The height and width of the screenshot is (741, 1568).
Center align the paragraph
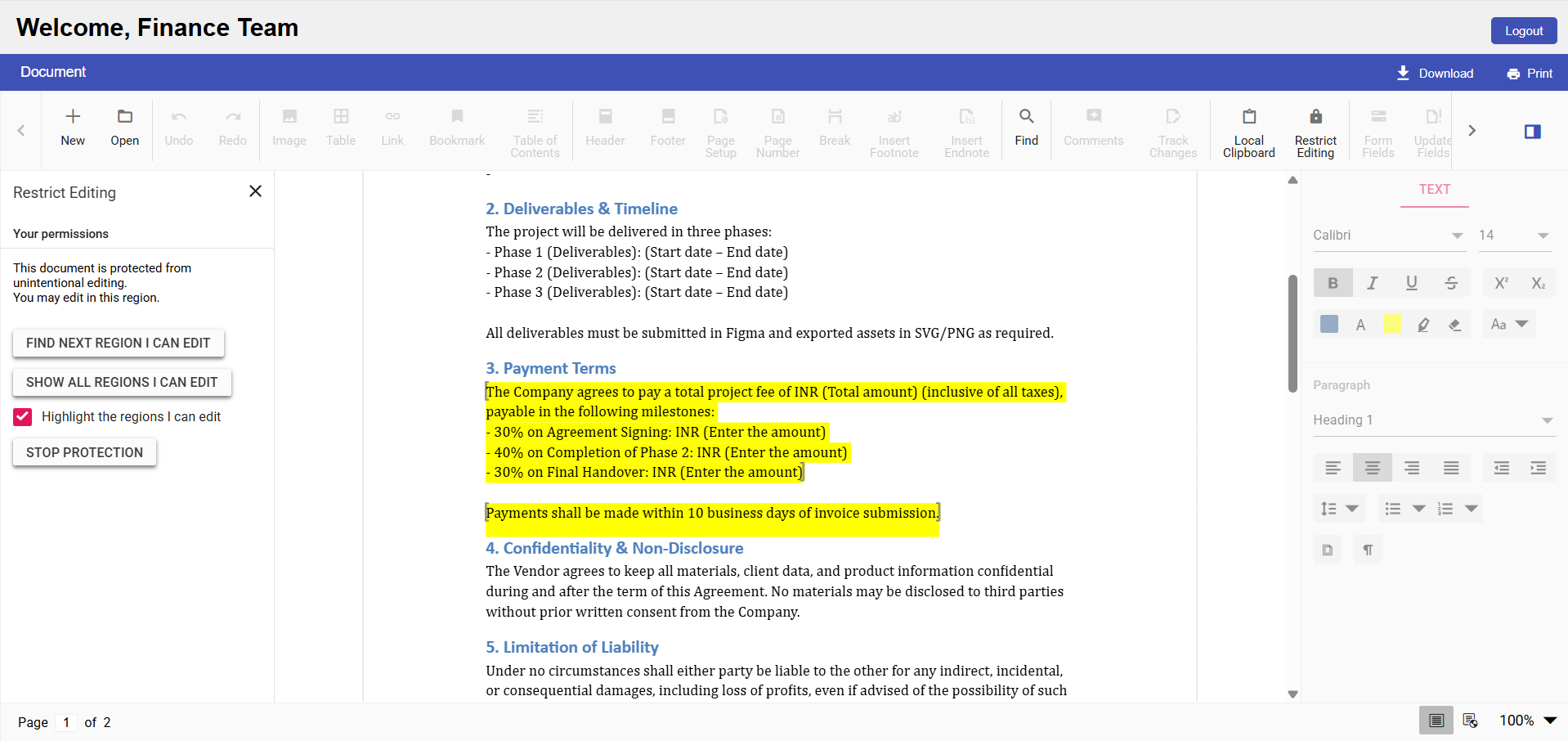pyautogui.click(x=1373, y=468)
